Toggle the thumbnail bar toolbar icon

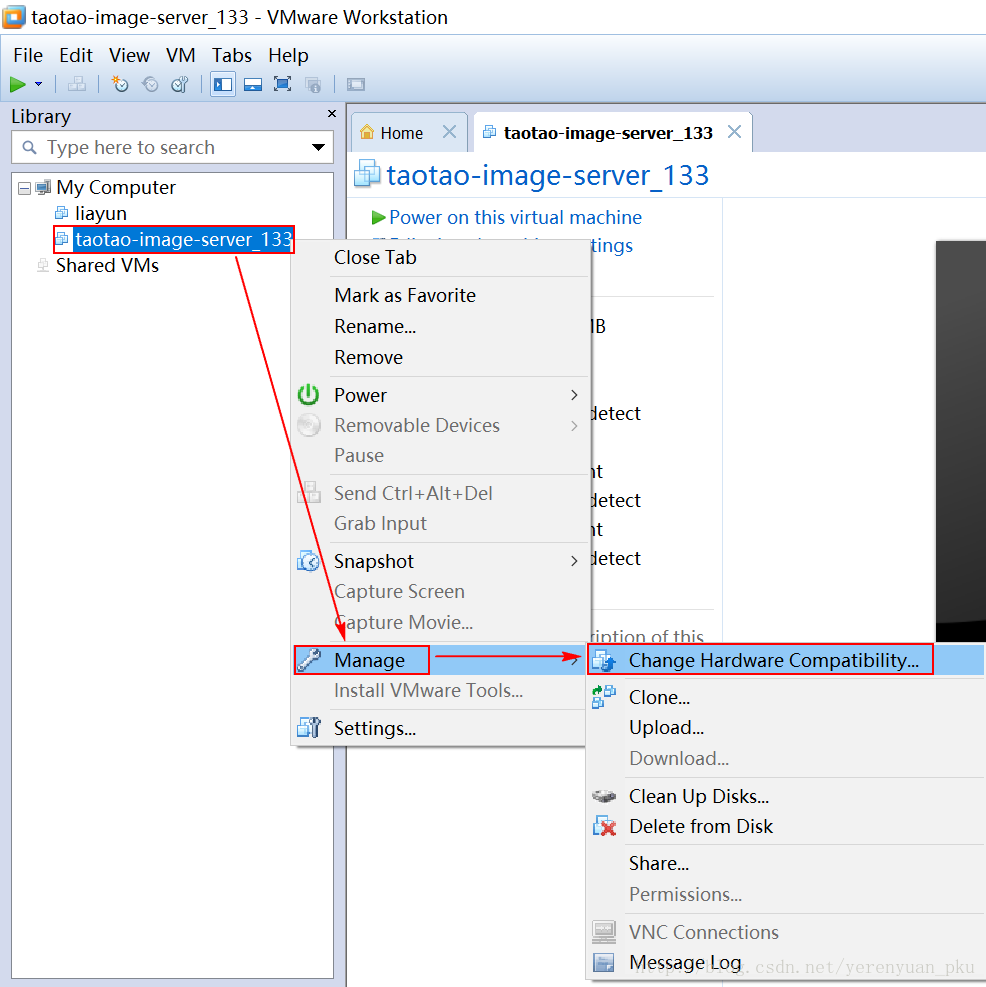pos(253,84)
